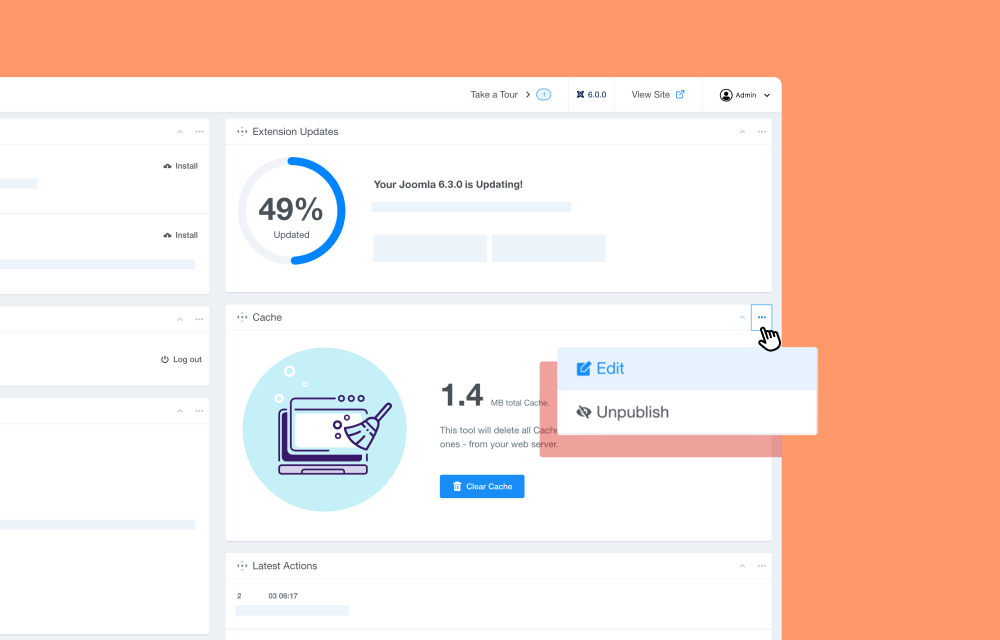This screenshot has width=1000, height=640.
Task: Click the Log out link
Action: (x=181, y=359)
